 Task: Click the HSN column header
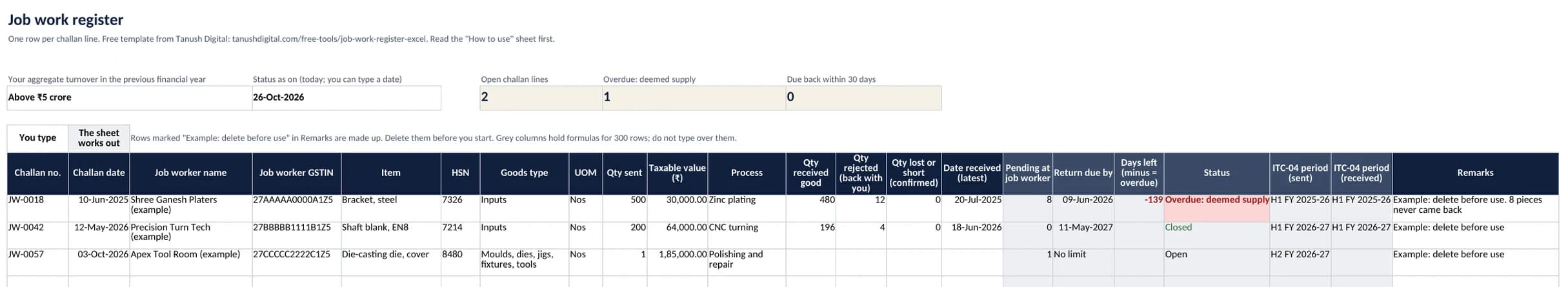click(x=461, y=173)
